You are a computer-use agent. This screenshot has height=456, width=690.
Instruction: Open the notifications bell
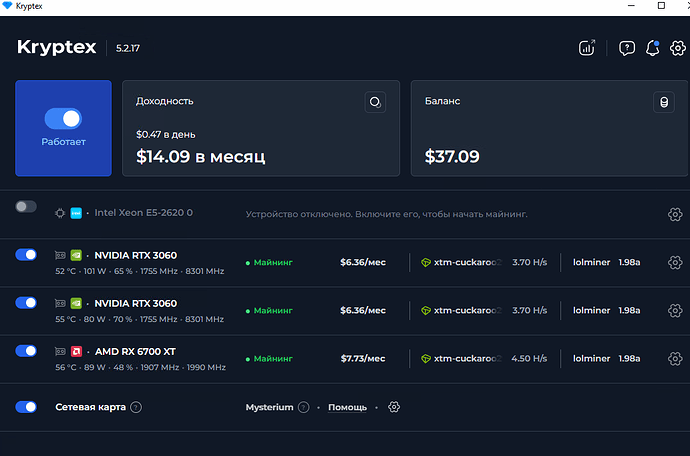[652, 48]
